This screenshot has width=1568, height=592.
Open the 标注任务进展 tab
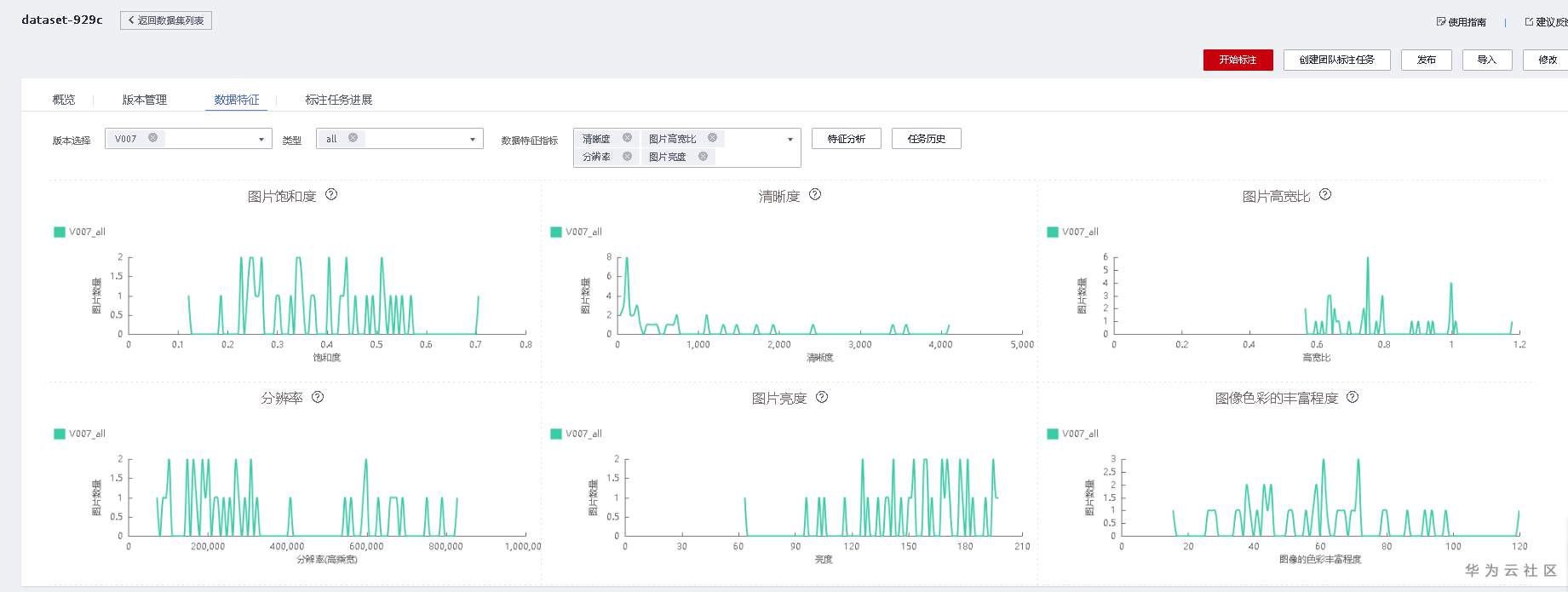339,100
